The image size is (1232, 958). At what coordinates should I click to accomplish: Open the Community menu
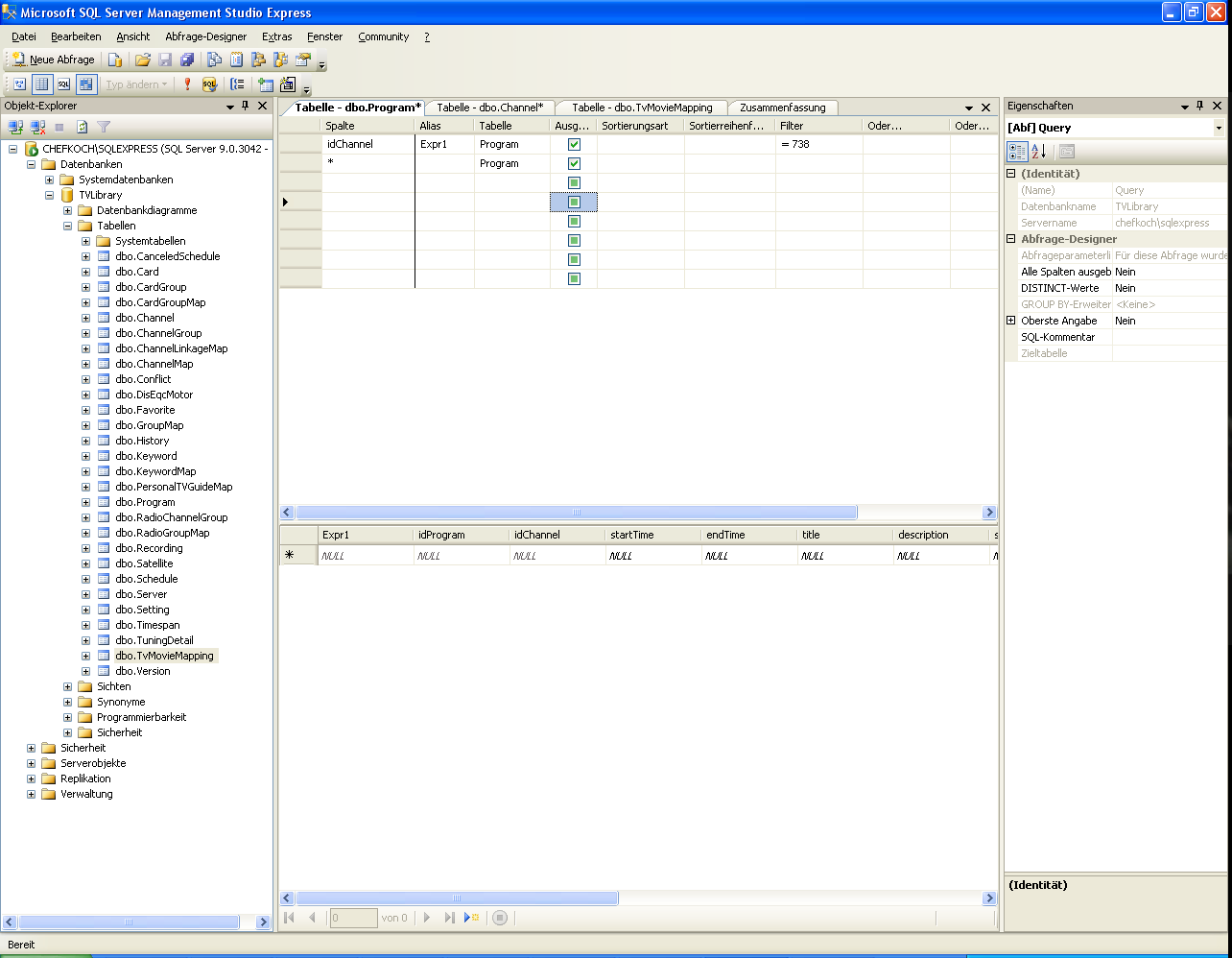click(384, 36)
